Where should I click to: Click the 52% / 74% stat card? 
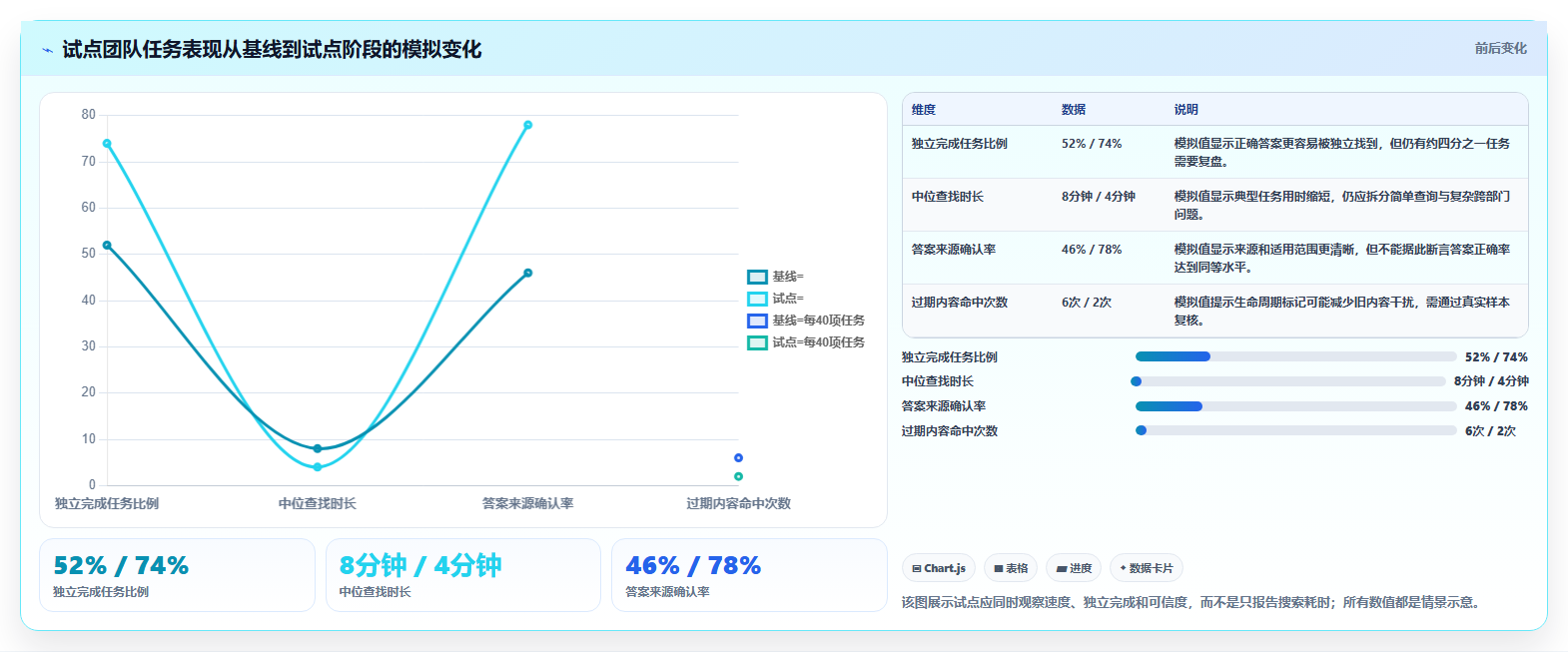177,575
